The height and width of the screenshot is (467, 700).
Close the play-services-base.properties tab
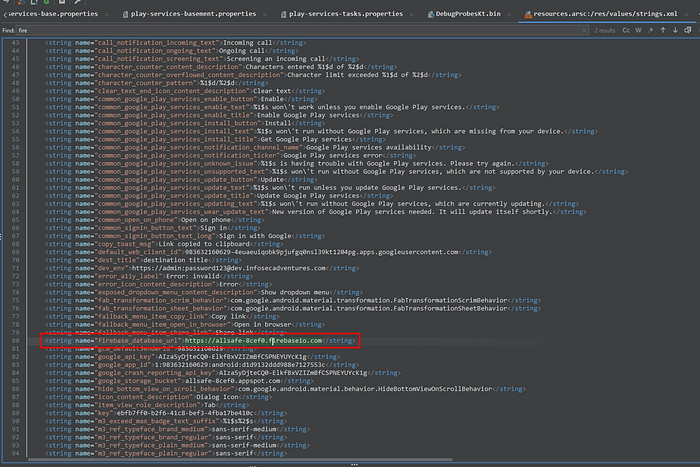click(106, 14)
